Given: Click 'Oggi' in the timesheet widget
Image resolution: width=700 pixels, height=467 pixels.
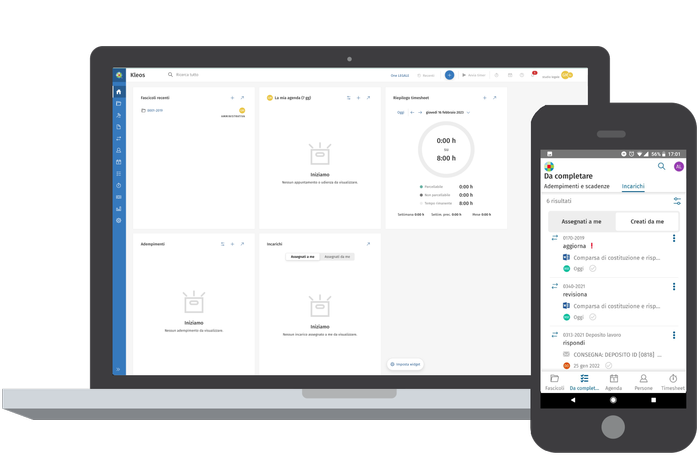Looking at the screenshot, I should tap(401, 113).
